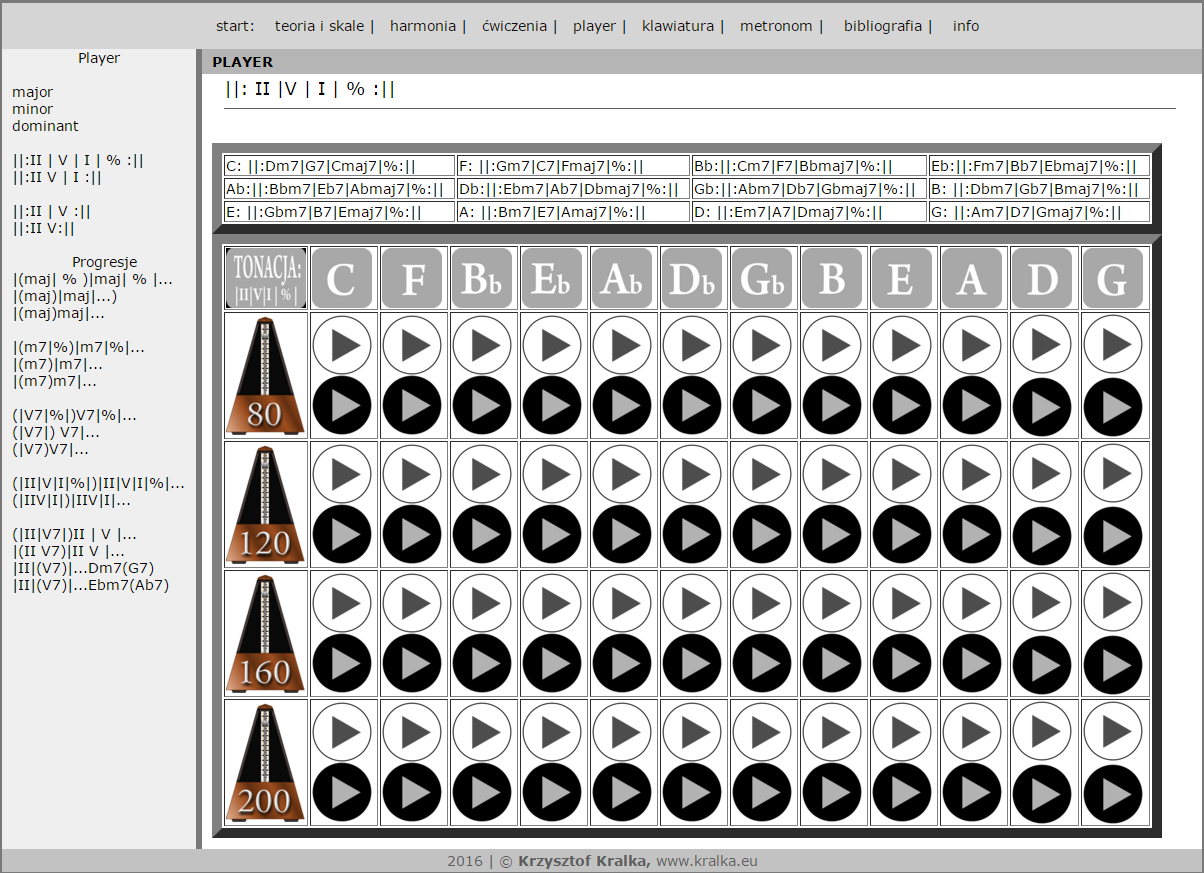Play white button for C at tempo 120
This screenshot has height=873, width=1204.
pos(342,474)
